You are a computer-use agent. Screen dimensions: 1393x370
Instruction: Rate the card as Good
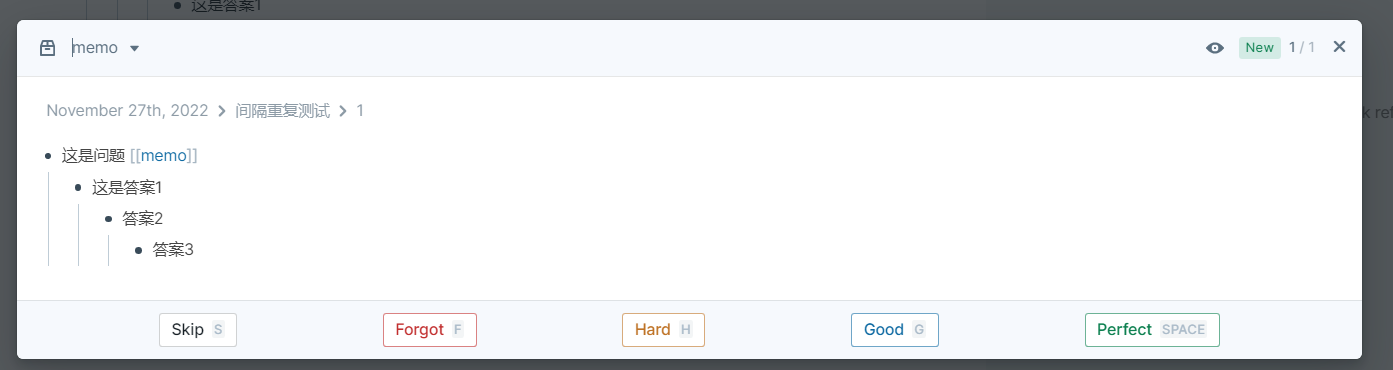pyautogui.click(x=895, y=330)
